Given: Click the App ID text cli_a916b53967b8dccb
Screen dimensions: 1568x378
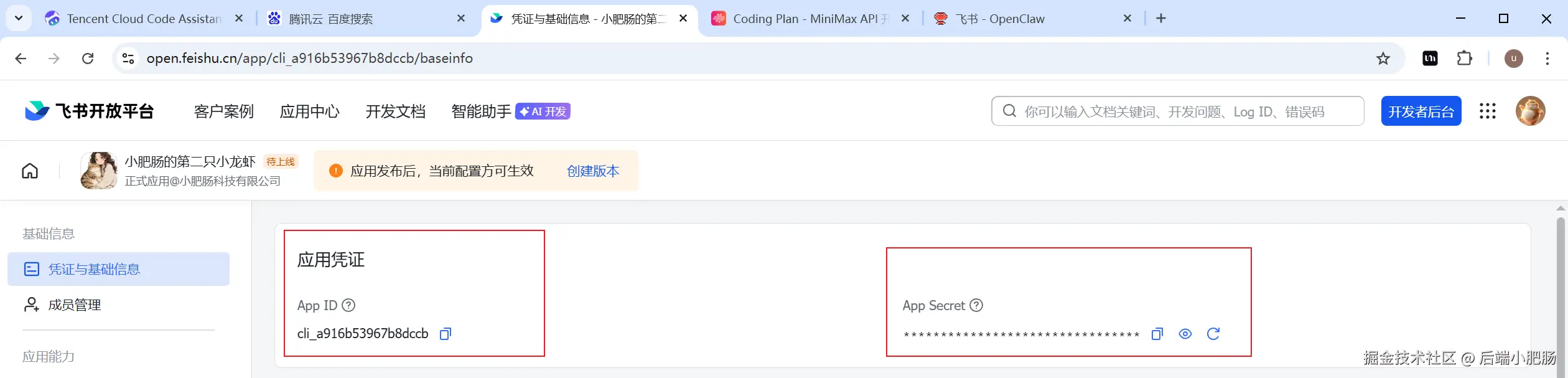Looking at the screenshot, I should (x=363, y=334).
